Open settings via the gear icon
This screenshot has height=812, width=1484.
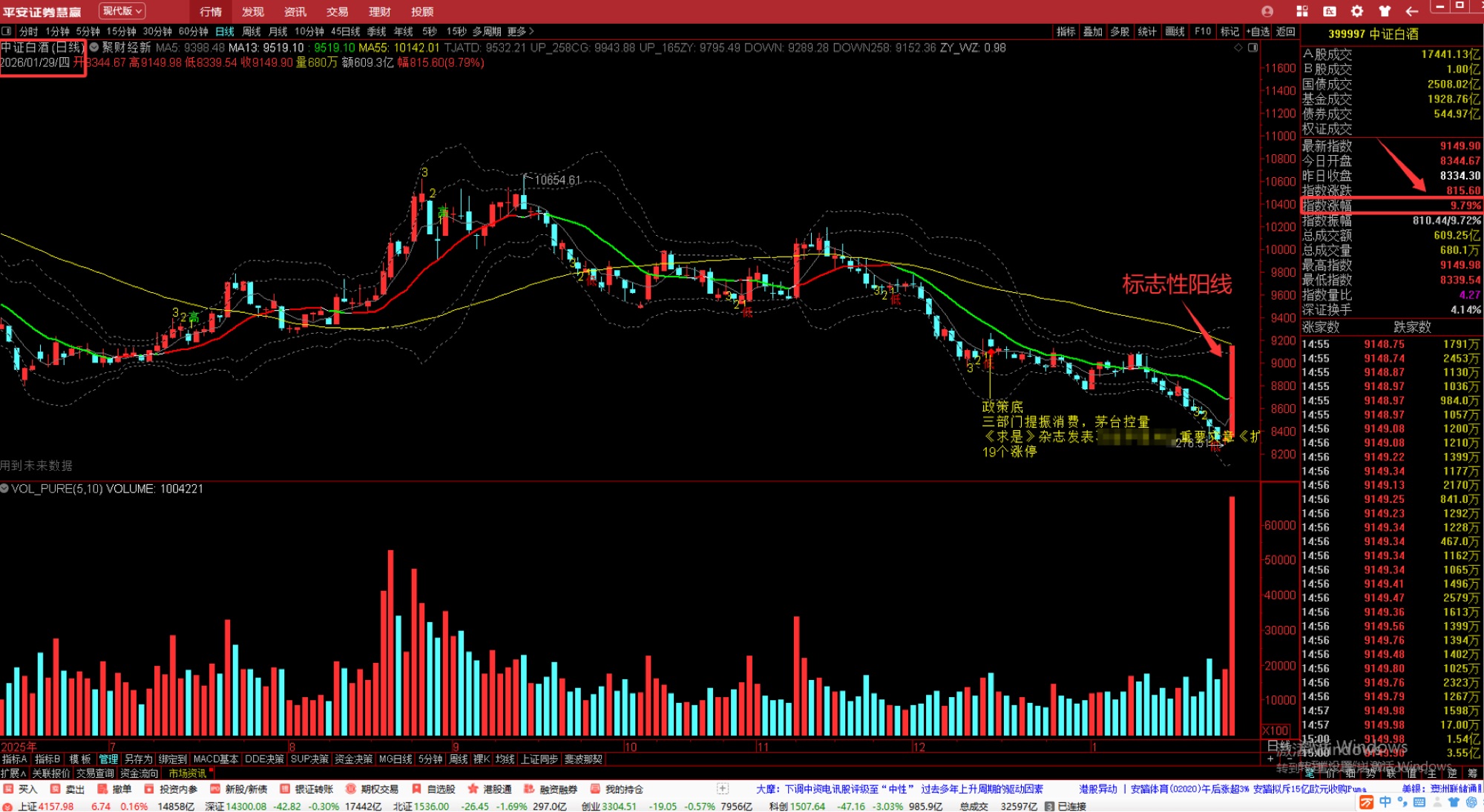pos(1357,11)
